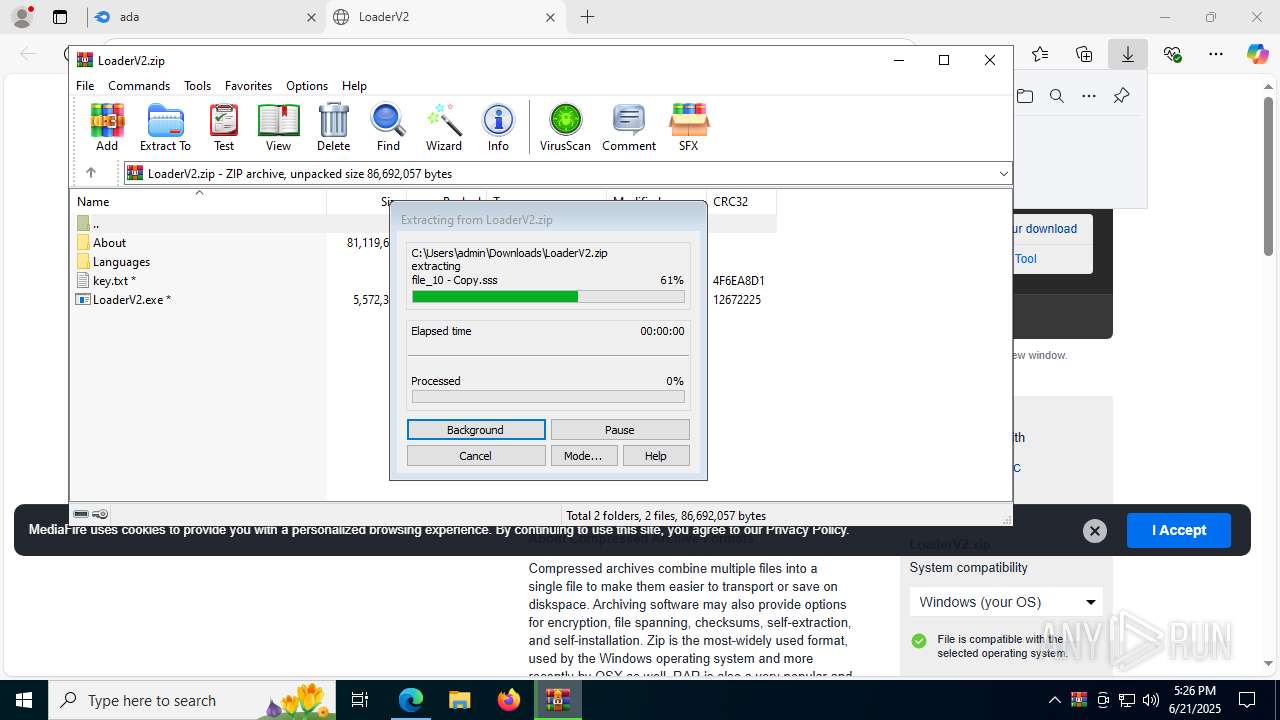Screen dimensions: 1280x720
Task: Pause the extraction
Action: pos(620,430)
